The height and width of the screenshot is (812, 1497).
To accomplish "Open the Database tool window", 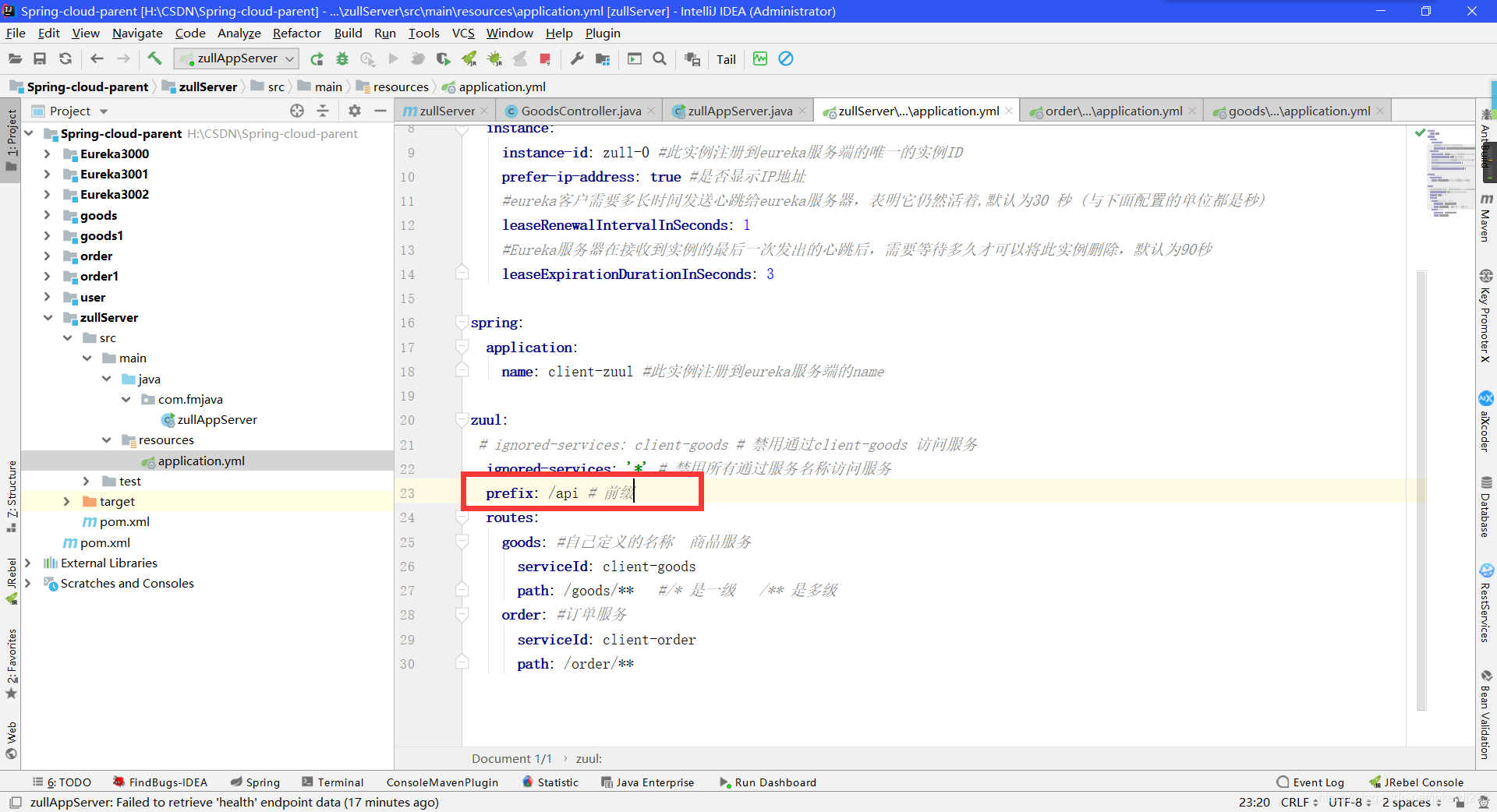I will coord(1486,507).
